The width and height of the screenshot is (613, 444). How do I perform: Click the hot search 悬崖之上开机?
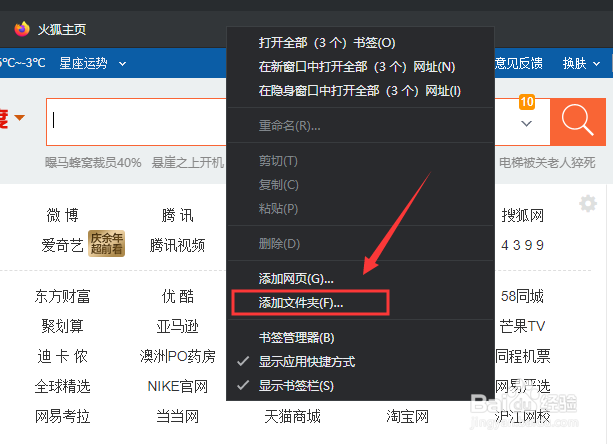click(x=188, y=162)
